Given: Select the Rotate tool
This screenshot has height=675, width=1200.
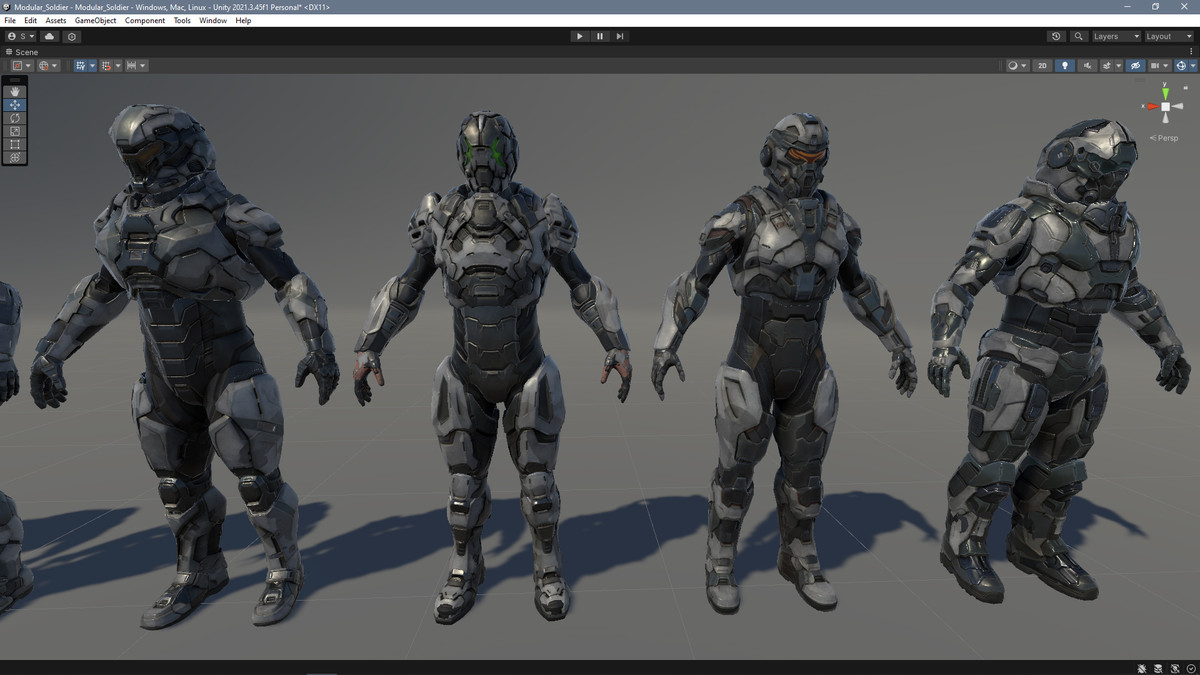Looking at the screenshot, I should click(14, 117).
